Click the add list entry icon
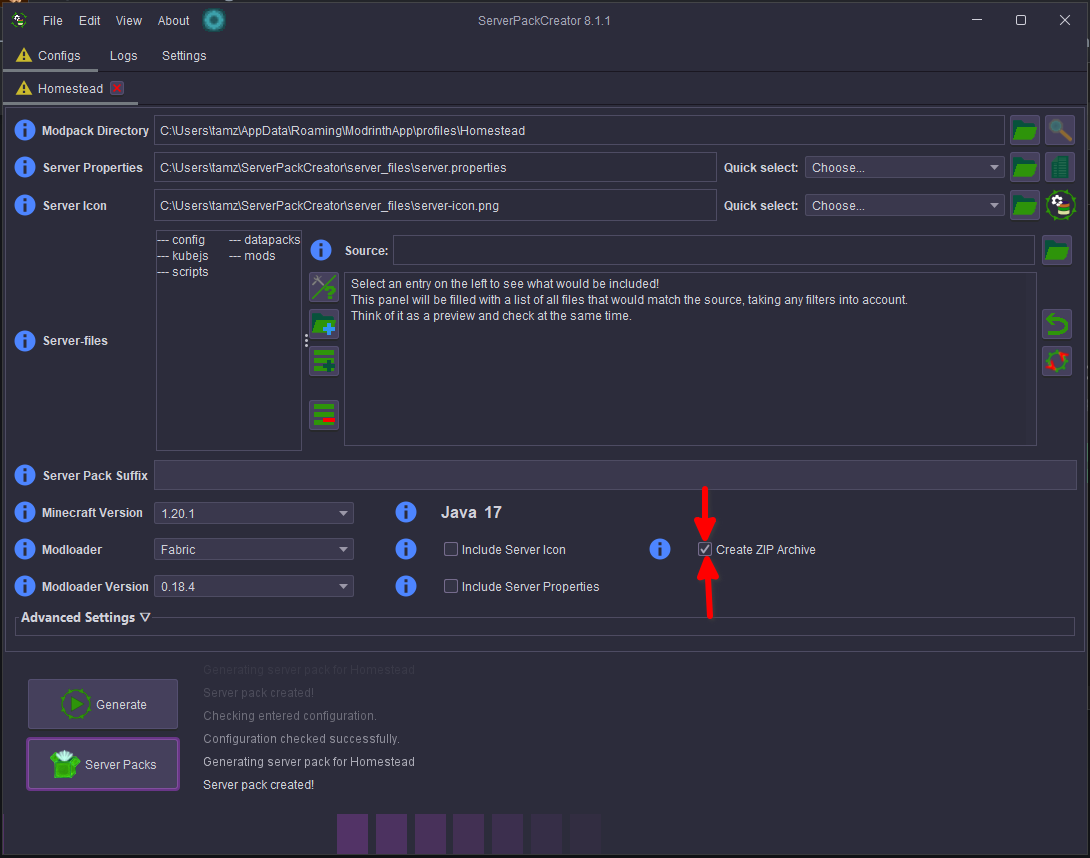 point(324,361)
